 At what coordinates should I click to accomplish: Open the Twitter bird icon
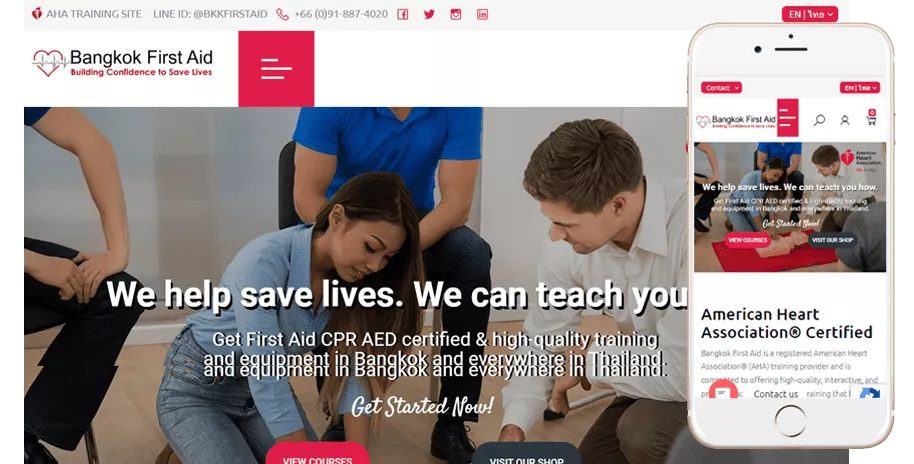429,15
